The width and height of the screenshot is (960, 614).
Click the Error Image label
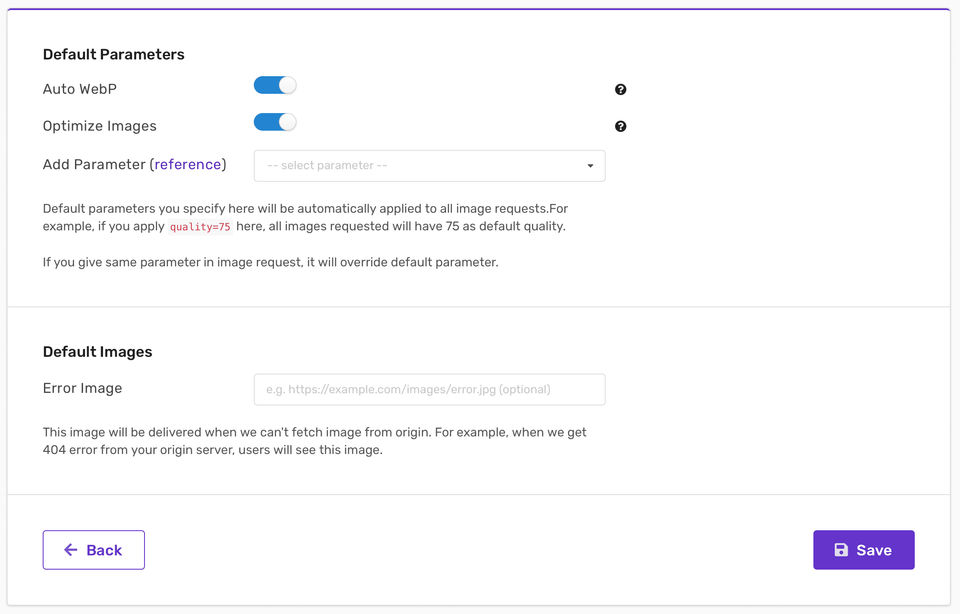coord(82,388)
